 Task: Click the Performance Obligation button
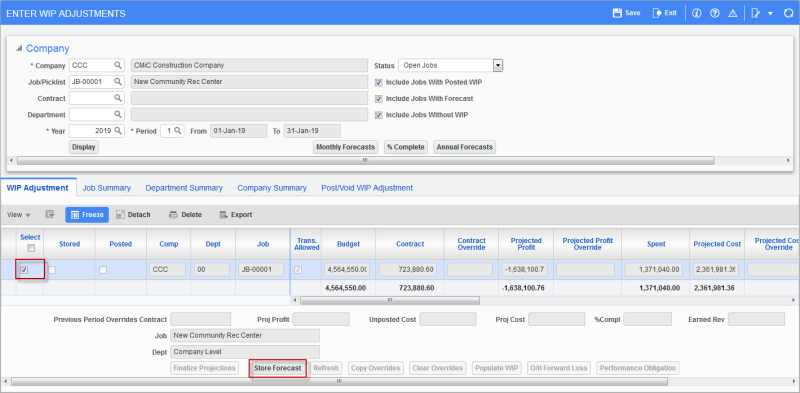pos(638,368)
